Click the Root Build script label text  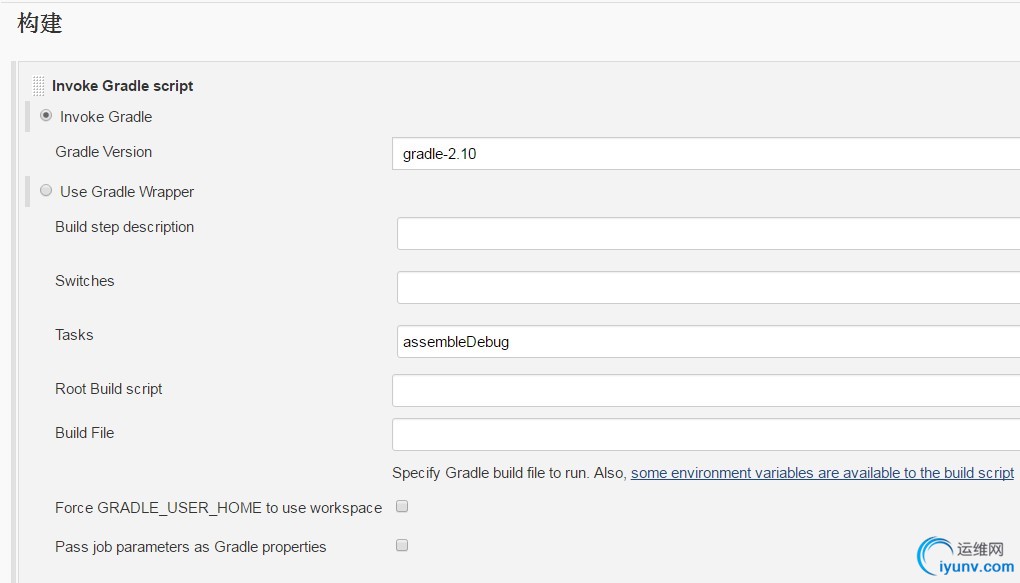click(x=109, y=388)
